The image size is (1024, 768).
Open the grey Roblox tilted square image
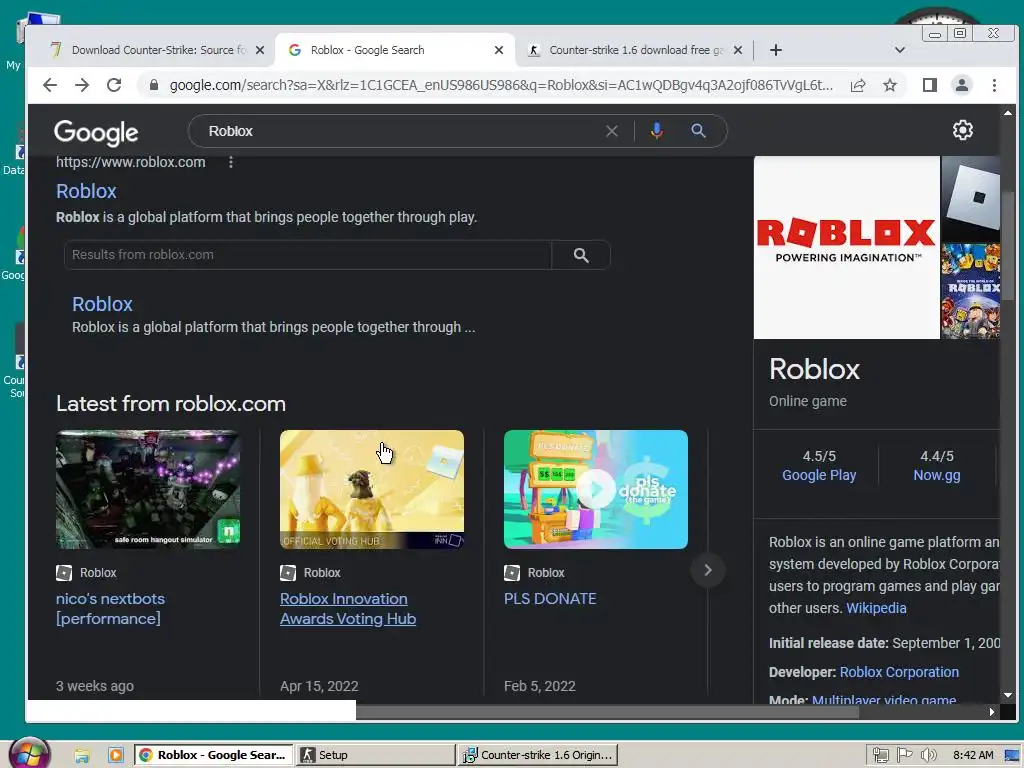click(x=970, y=199)
